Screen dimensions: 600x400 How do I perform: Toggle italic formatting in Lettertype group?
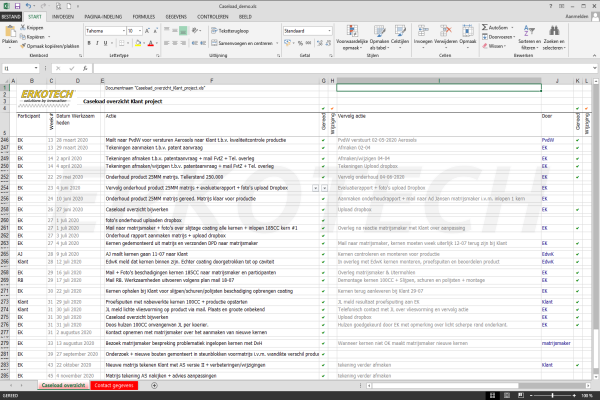tap(97, 44)
